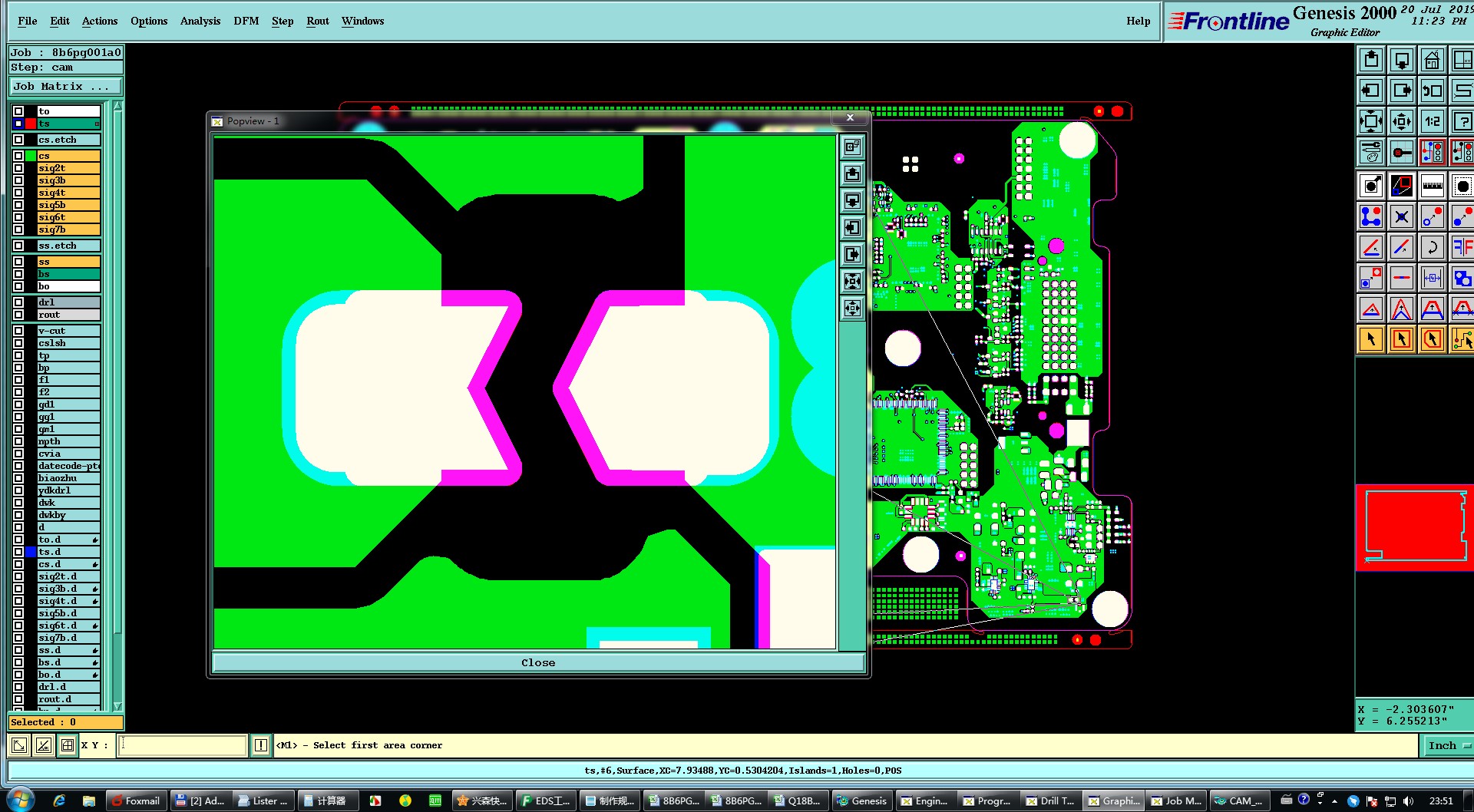Open the Windows Start button
1474x812 pixels.
[21, 800]
